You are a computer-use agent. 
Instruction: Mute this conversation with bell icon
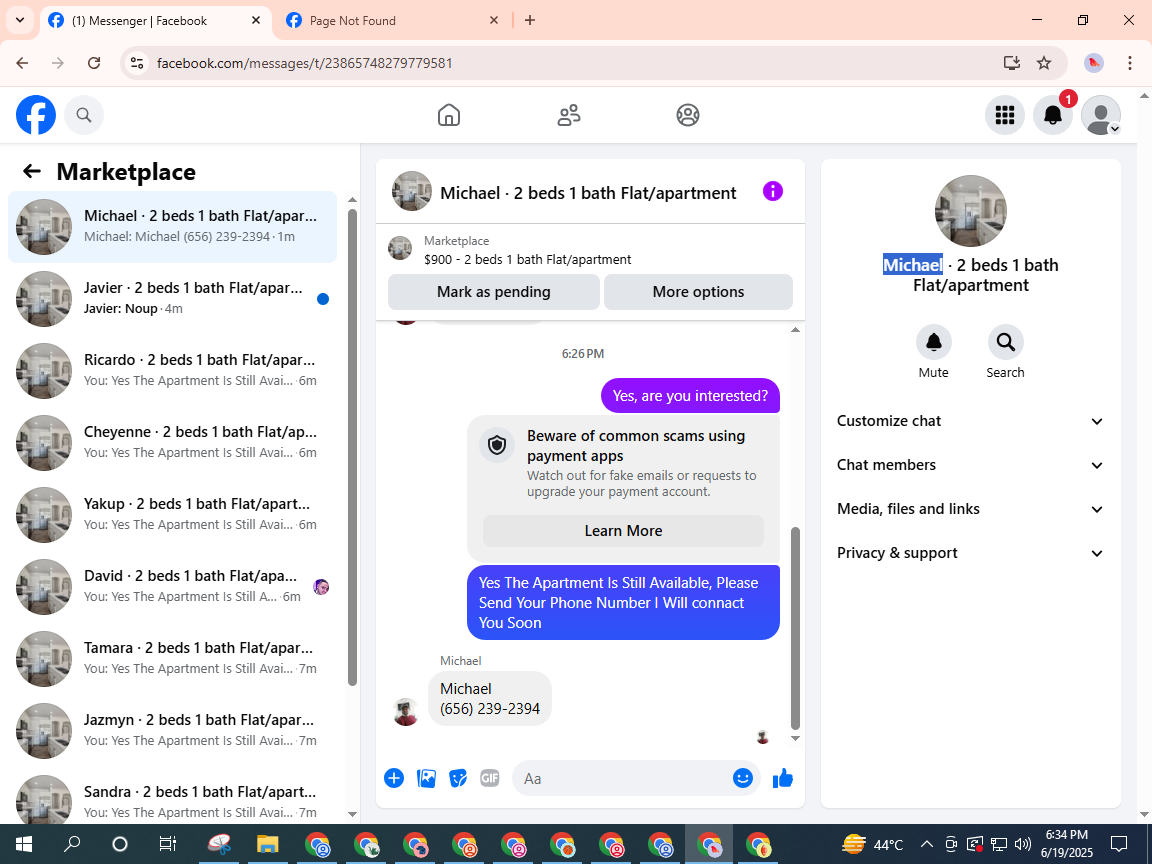tap(934, 342)
